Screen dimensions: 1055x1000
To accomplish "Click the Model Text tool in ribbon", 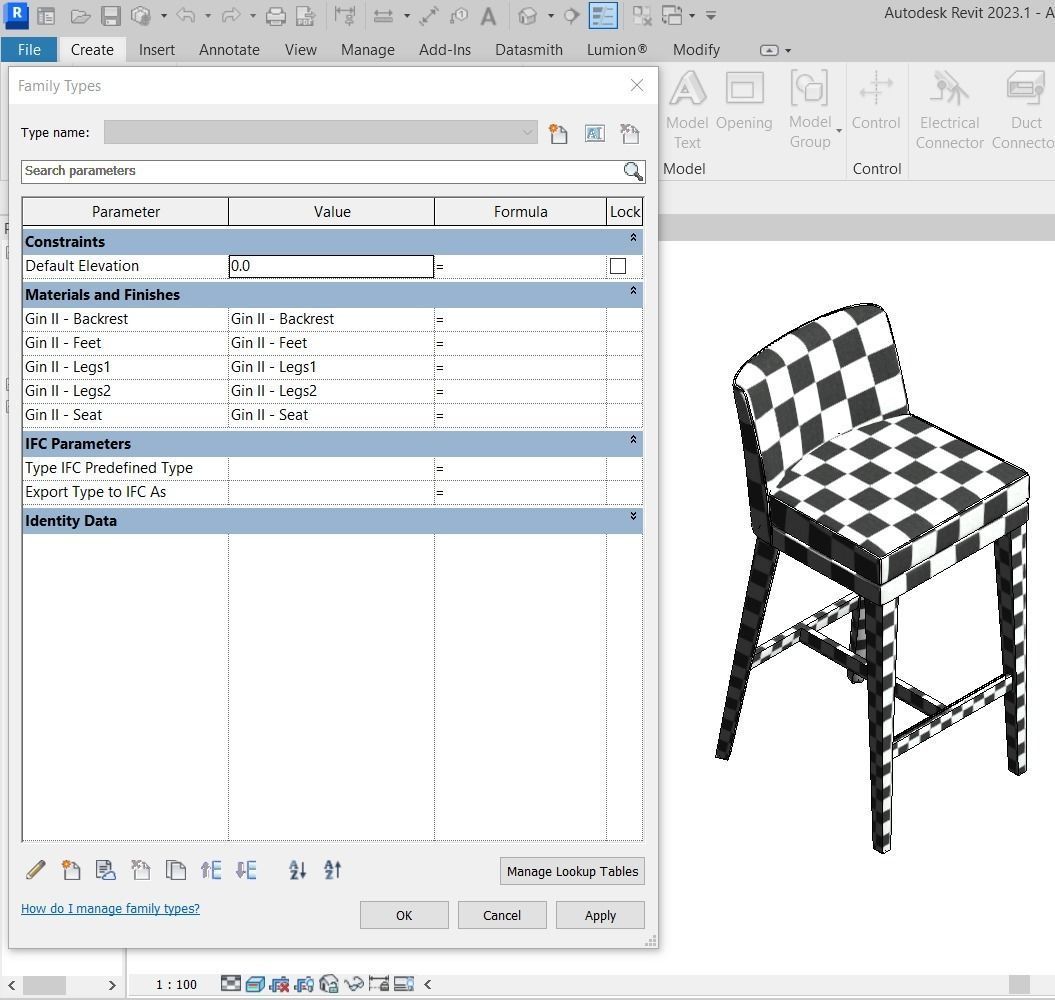I will [x=687, y=111].
